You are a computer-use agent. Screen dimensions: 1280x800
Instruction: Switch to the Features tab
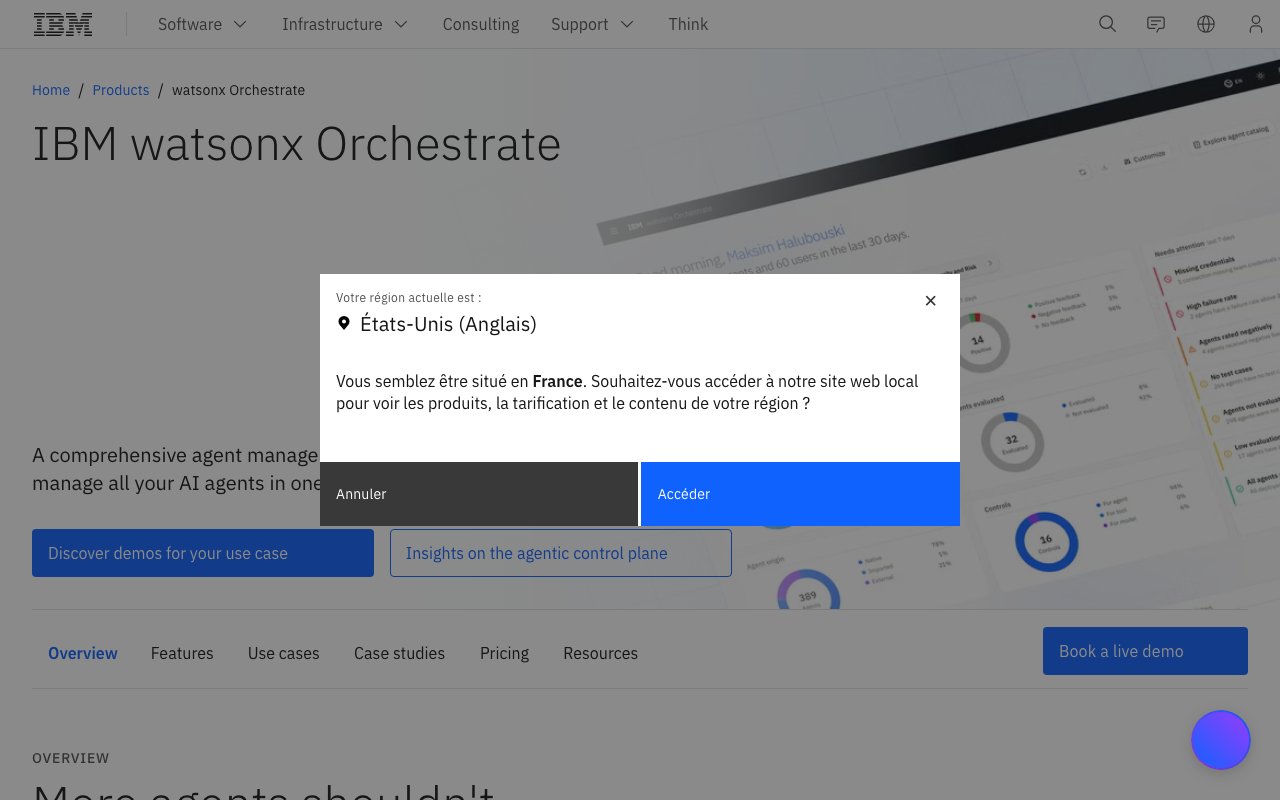pyautogui.click(x=182, y=653)
